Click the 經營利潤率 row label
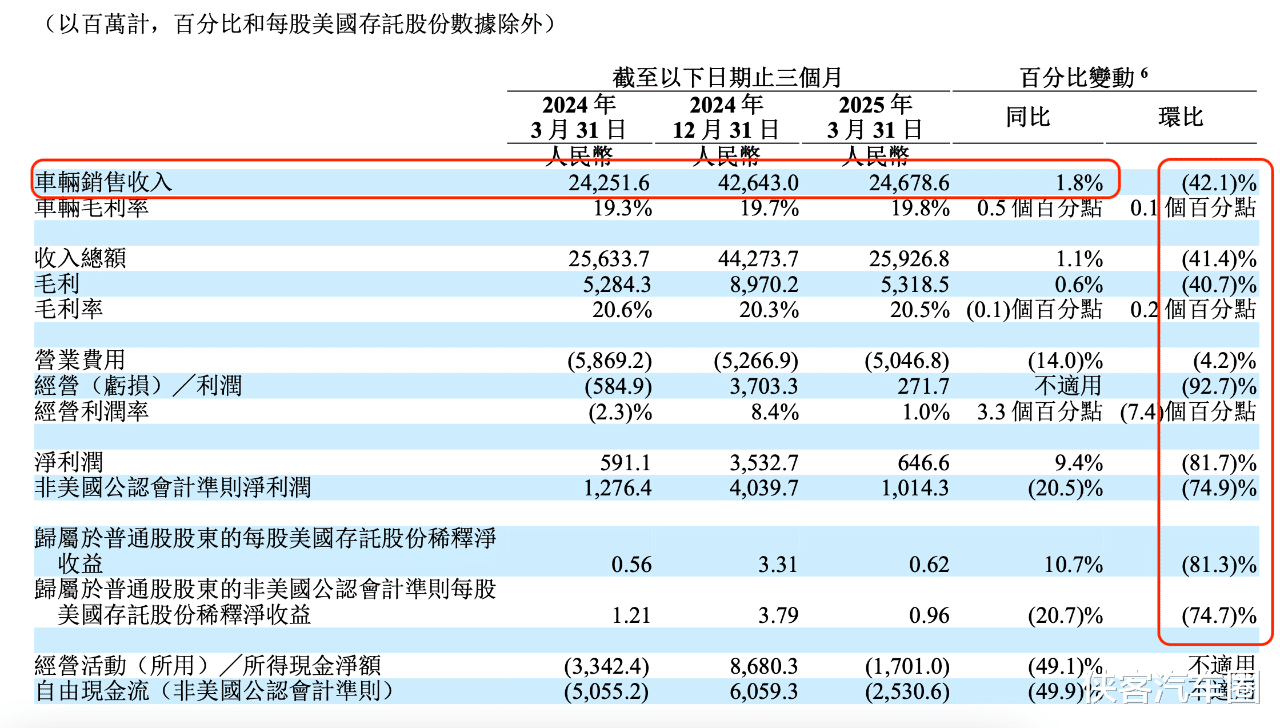The height and width of the screenshot is (728, 1280). 92,411
